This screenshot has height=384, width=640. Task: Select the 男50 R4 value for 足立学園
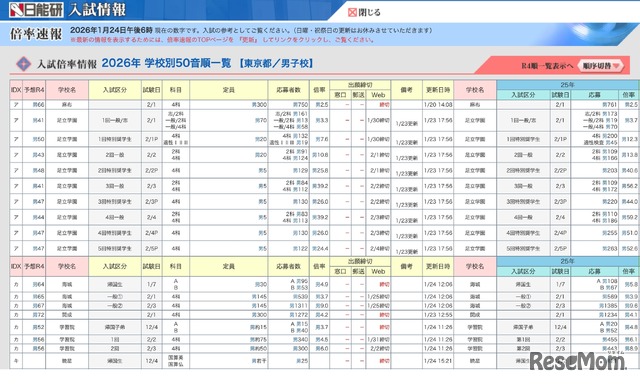(39, 139)
